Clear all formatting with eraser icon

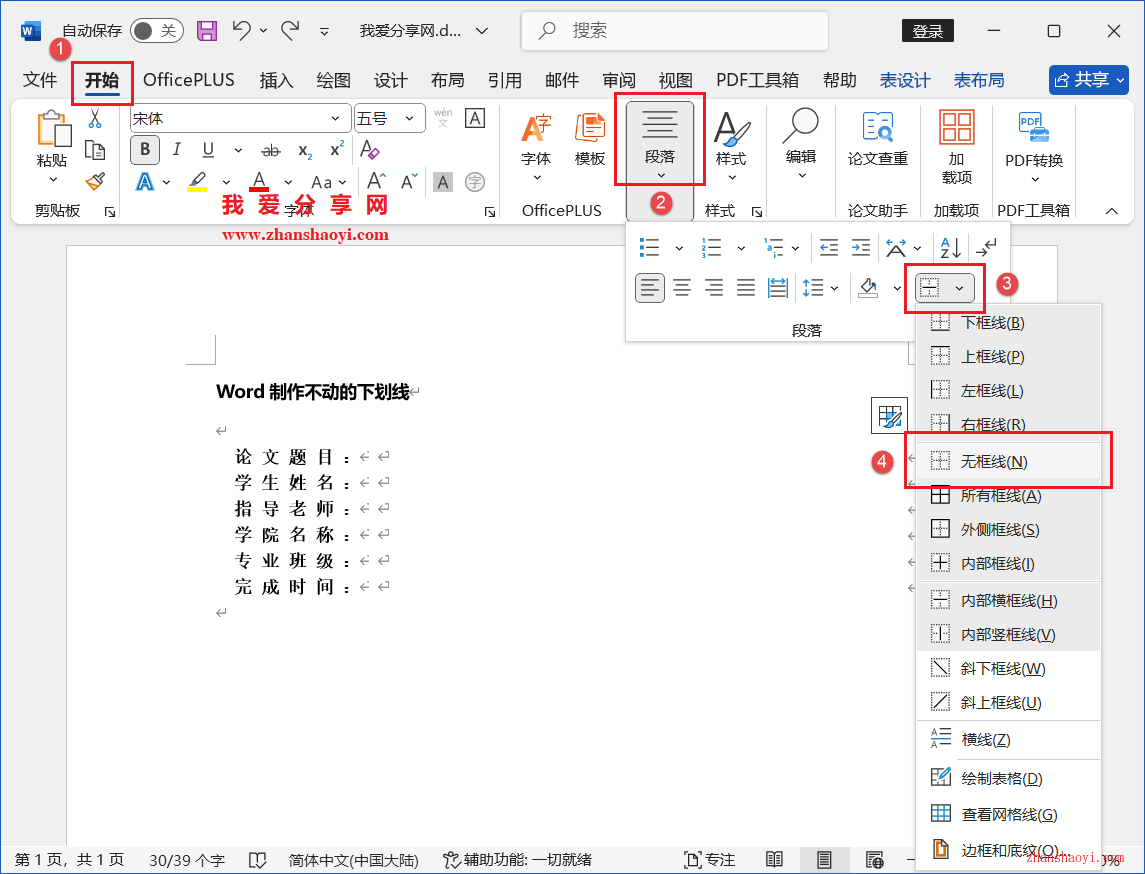(369, 150)
